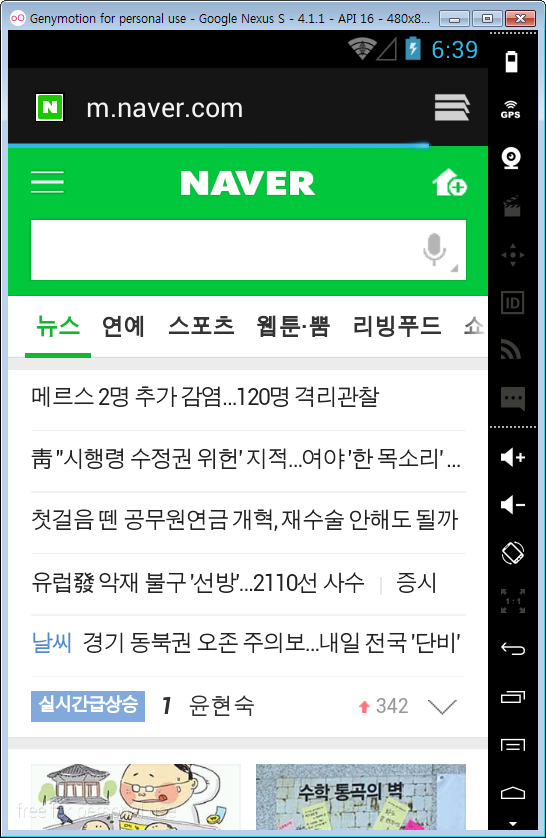This screenshot has height=838, width=546.
Task: Decrease emulator volume with speaker minus
Action: pos(513,505)
